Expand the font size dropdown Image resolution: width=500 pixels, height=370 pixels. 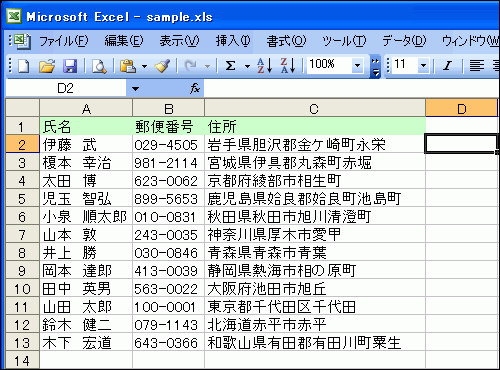point(423,65)
